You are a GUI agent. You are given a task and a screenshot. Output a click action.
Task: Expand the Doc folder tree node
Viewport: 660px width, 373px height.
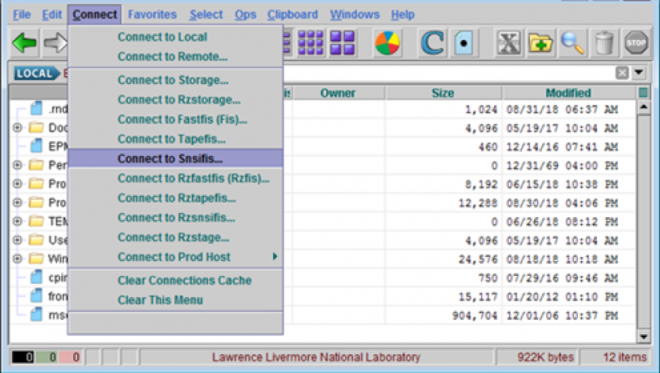pos(17,127)
